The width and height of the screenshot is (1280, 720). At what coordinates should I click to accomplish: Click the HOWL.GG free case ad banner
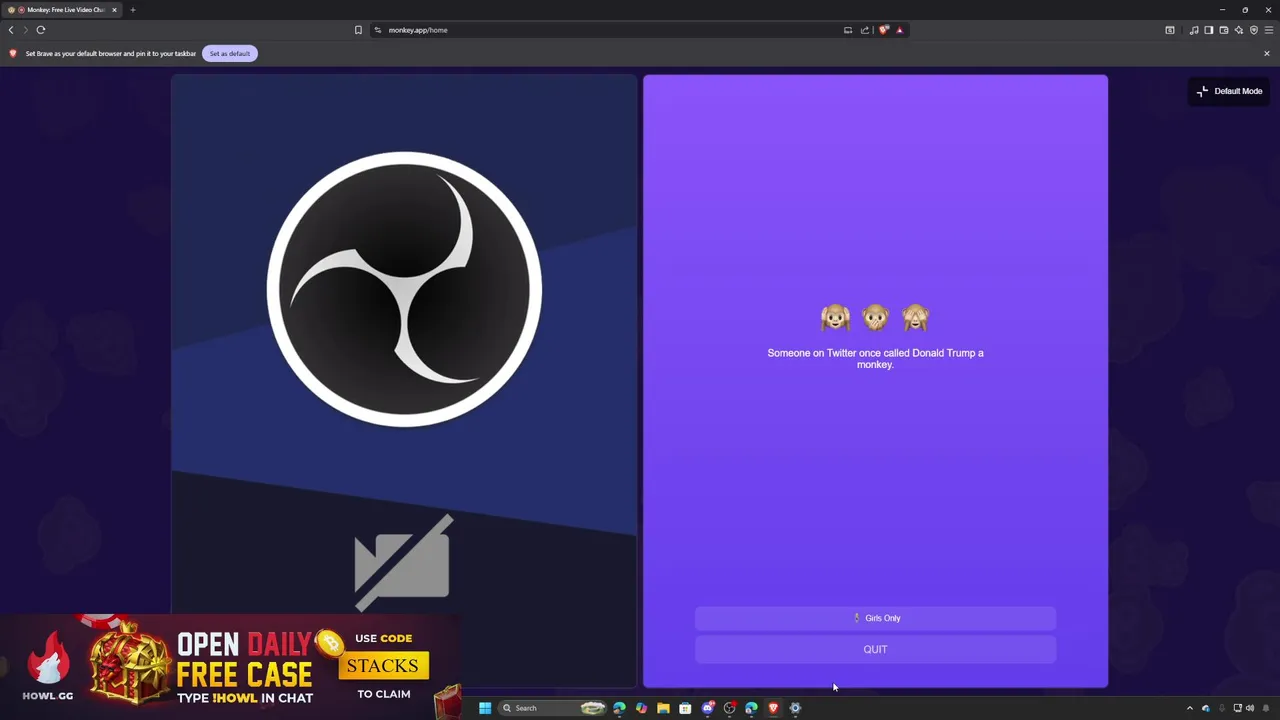pyautogui.click(x=232, y=667)
